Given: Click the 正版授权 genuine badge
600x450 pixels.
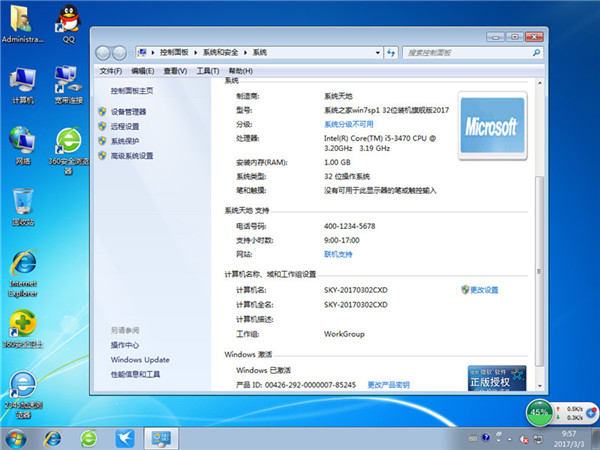Looking at the screenshot, I should tap(497, 378).
